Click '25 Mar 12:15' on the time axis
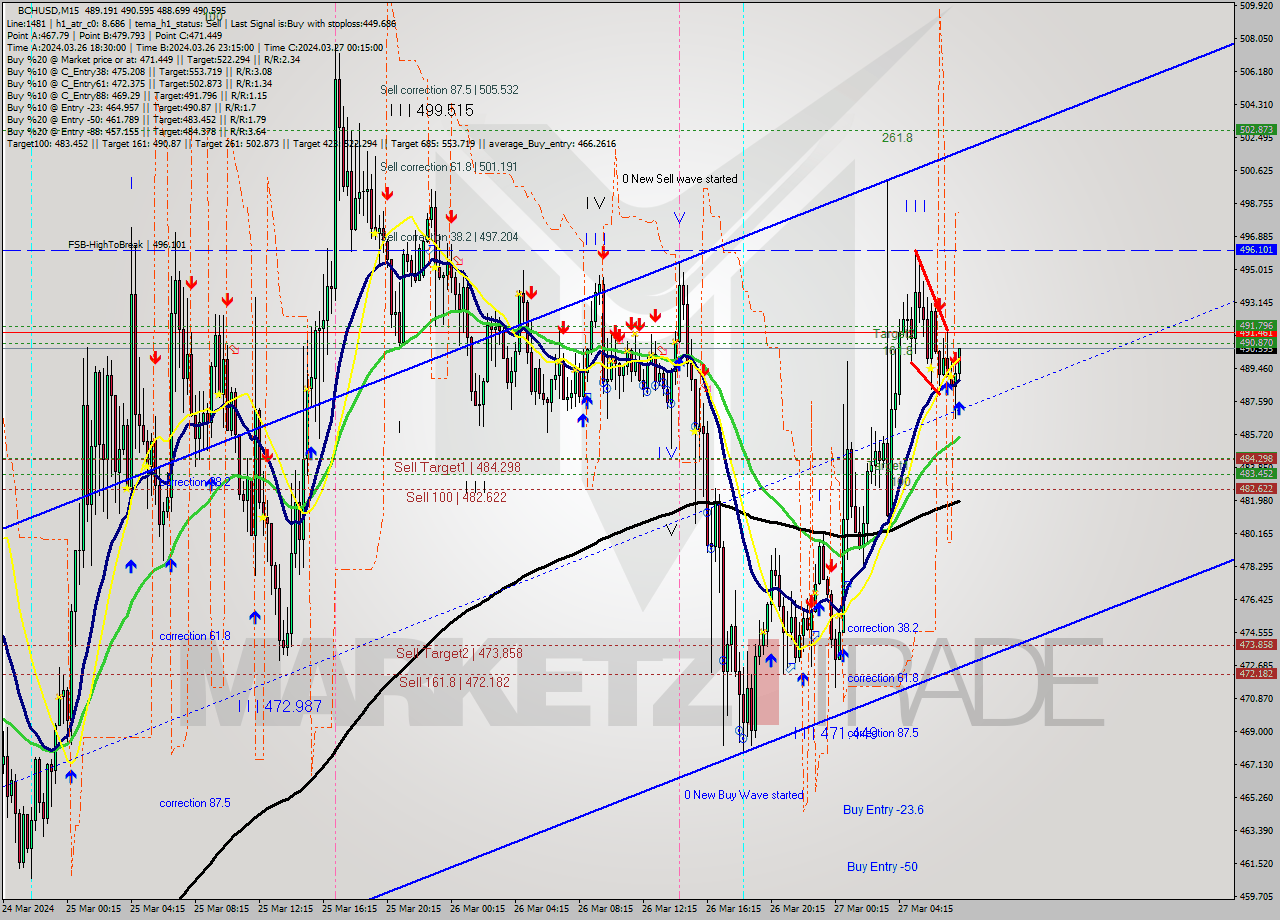 coord(286,910)
